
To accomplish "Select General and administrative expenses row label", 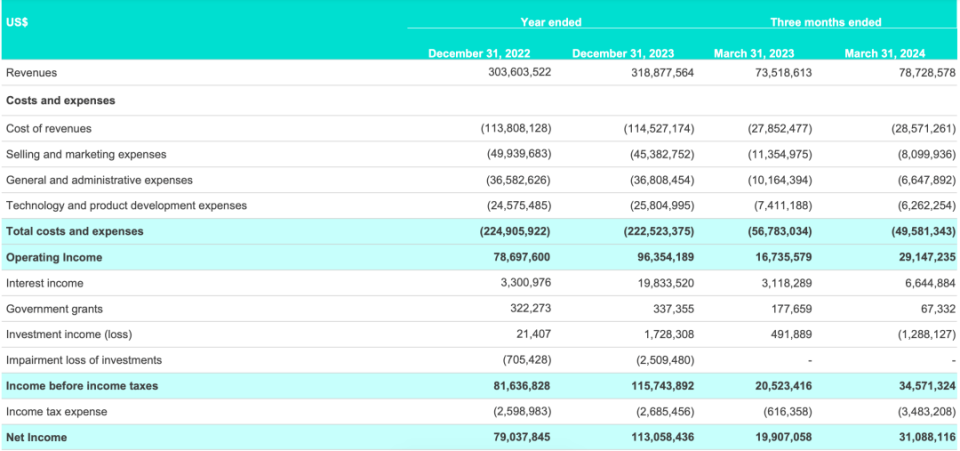I will coord(99,180).
